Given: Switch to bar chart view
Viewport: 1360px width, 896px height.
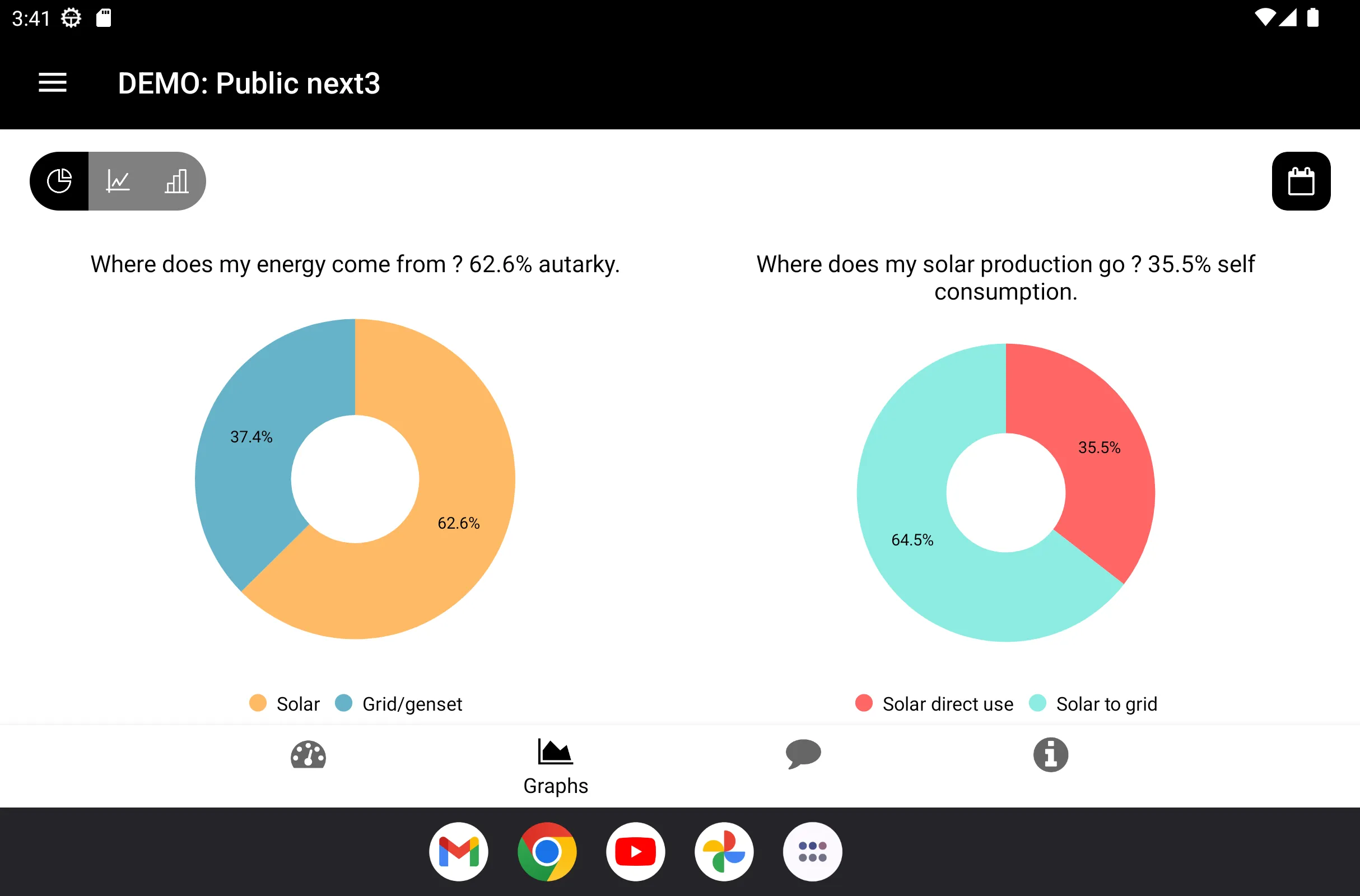Looking at the screenshot, I should pos(176,181).
